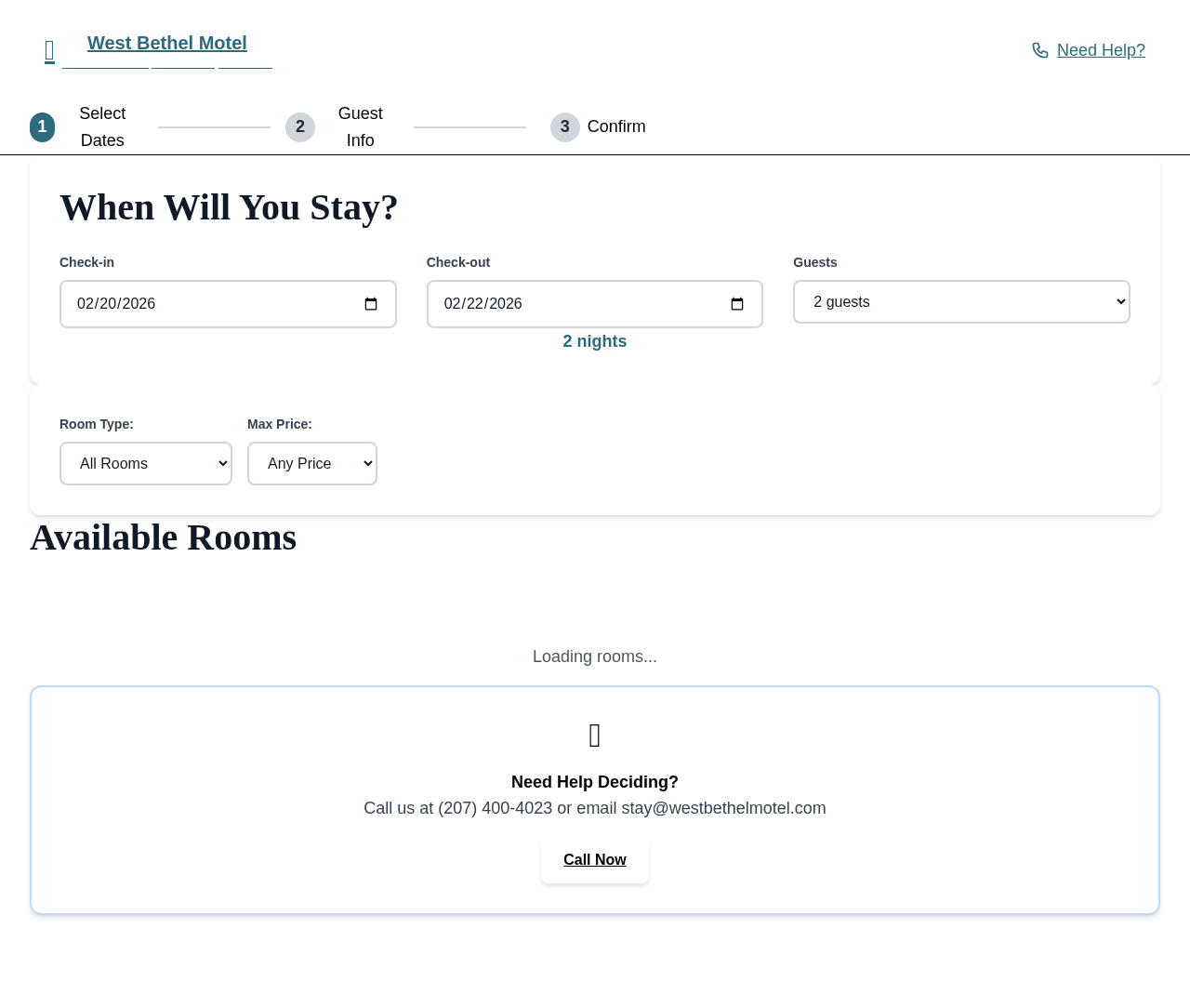The image size is (1190, 1008).
Task: Click the phone icon above Need Help Deciding
Action: pyautogui.click(x=594, y=735)
